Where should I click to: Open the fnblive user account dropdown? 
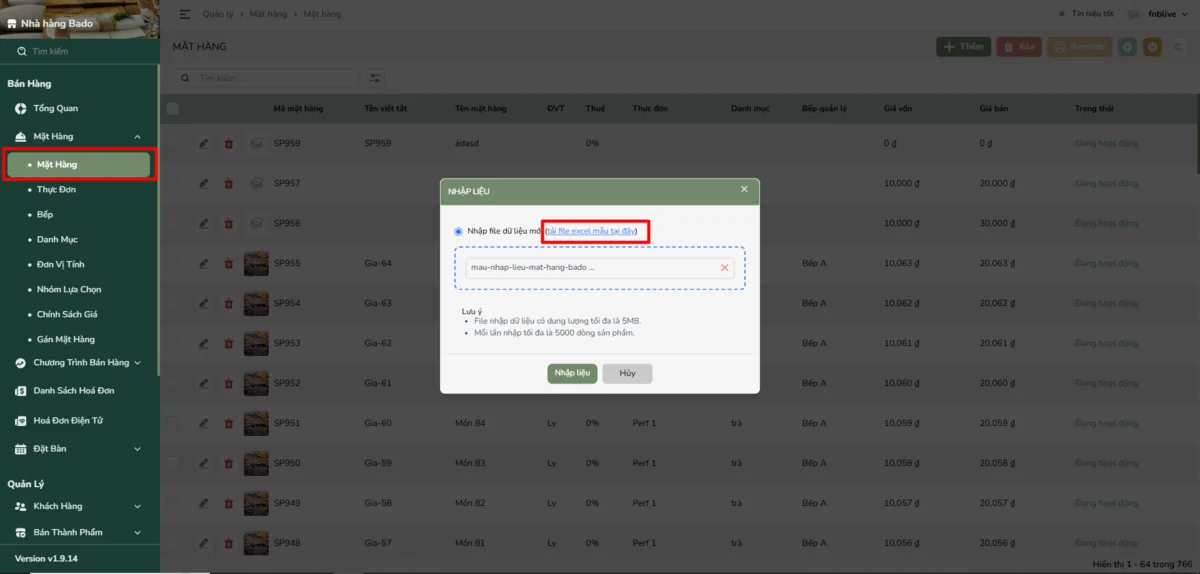(1165, 14)
